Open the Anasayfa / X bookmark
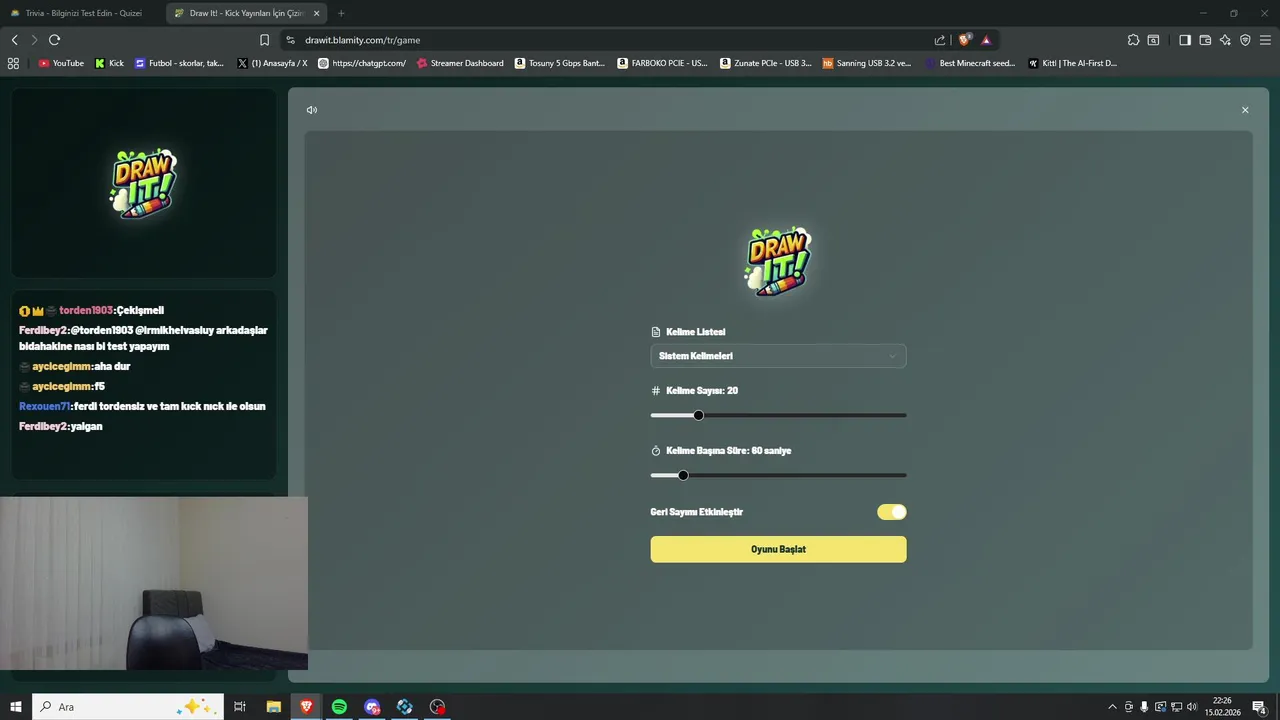 pyautogui.click(x=272, y=63)
